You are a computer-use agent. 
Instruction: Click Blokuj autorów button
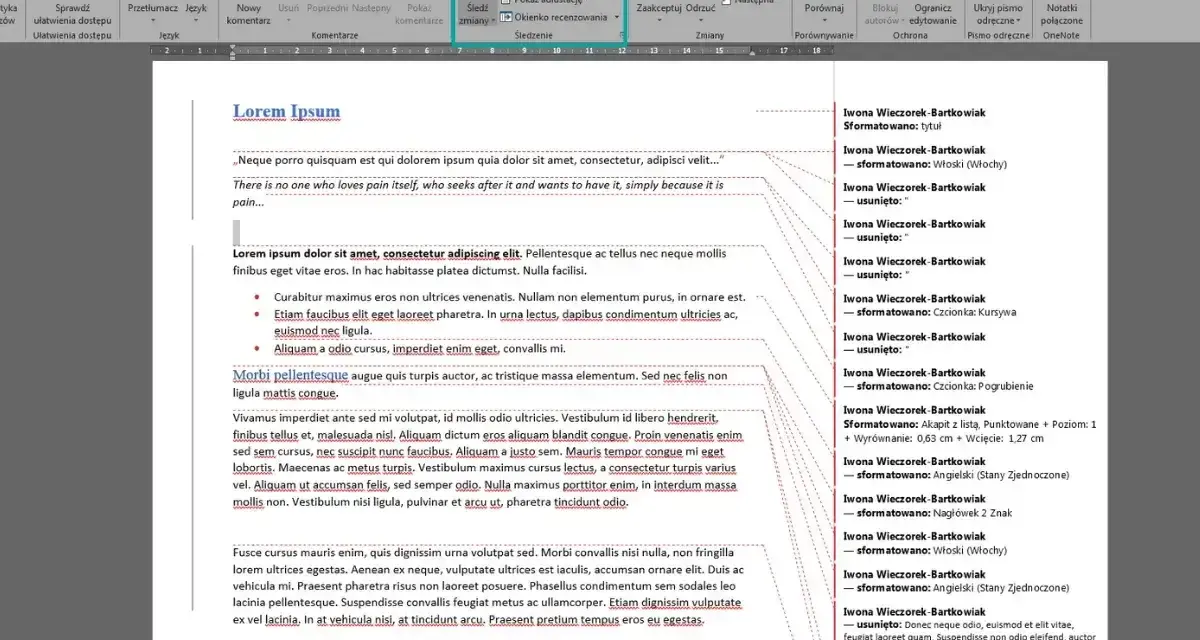pyautogui.click(x=884, y=14)
